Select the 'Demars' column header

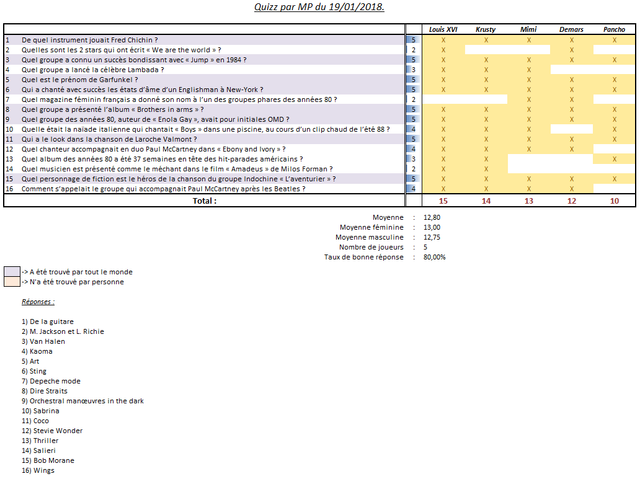[571, 29]
